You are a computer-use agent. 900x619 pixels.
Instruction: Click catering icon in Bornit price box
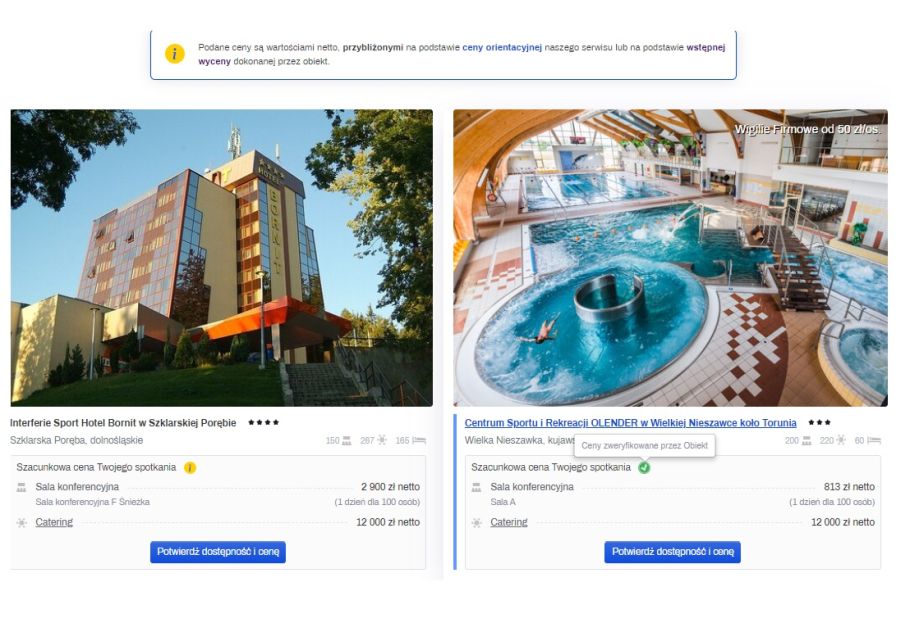tap(22, 523)
